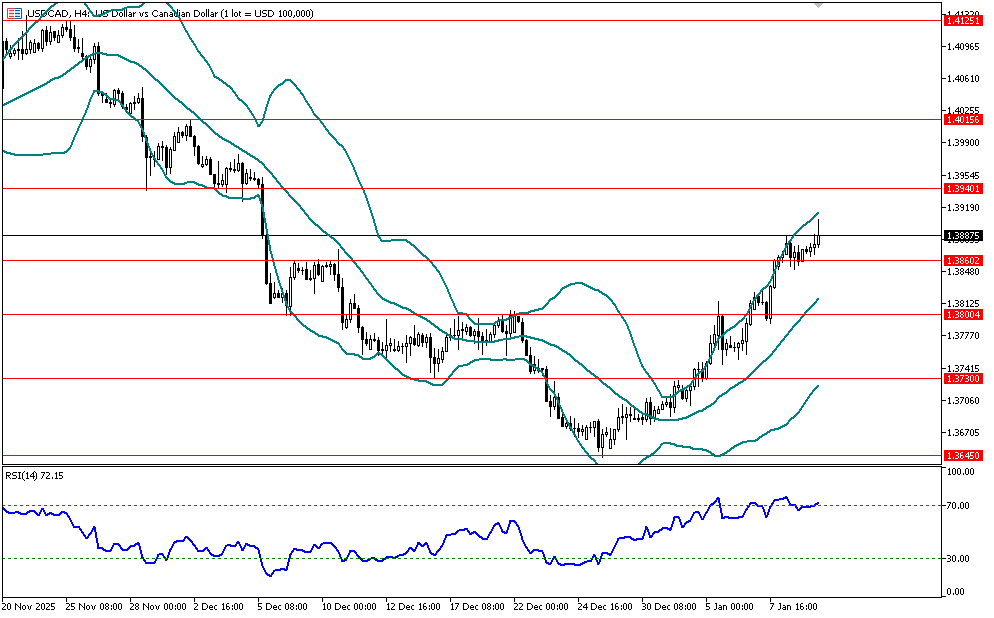This screenshot has height=618, width=994.
Task: Click the black 1.38875 current price tag
Action: point(965,236)
